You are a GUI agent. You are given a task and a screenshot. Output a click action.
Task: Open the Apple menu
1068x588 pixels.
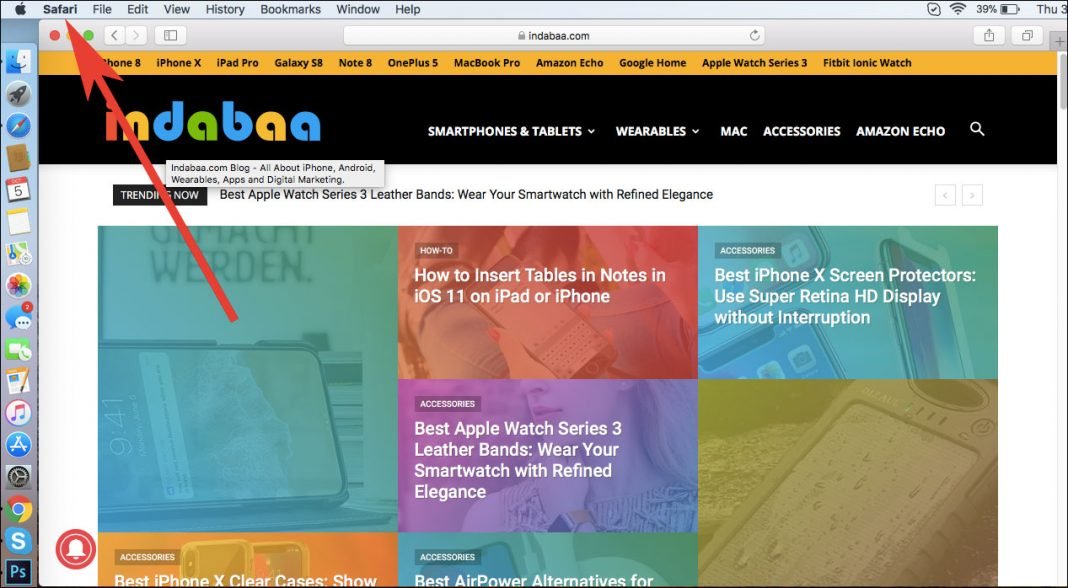coord(20,9)
